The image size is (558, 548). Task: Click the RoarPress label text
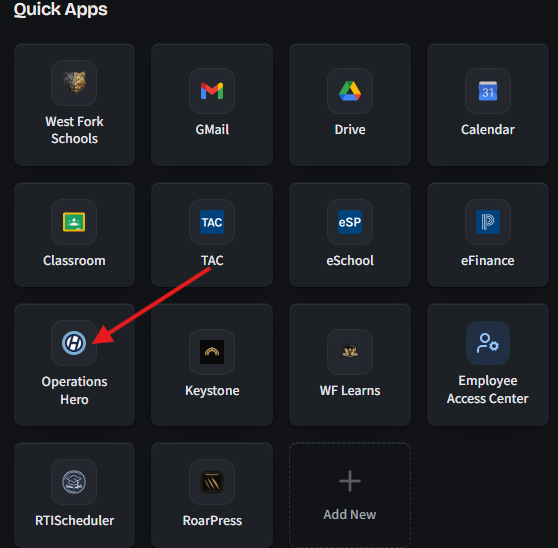pos(212,521)
